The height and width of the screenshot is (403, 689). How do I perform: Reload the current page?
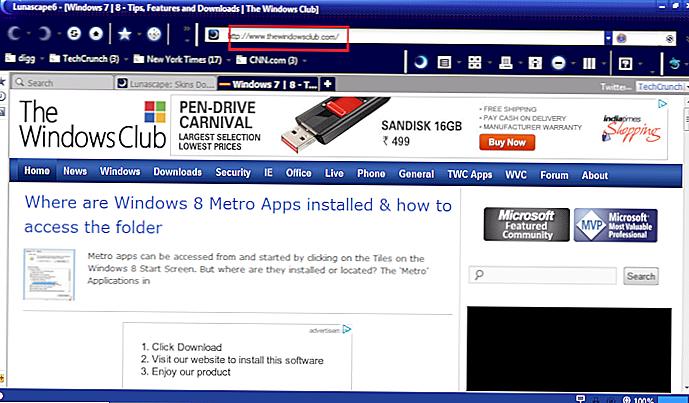[x=74, y=33]
